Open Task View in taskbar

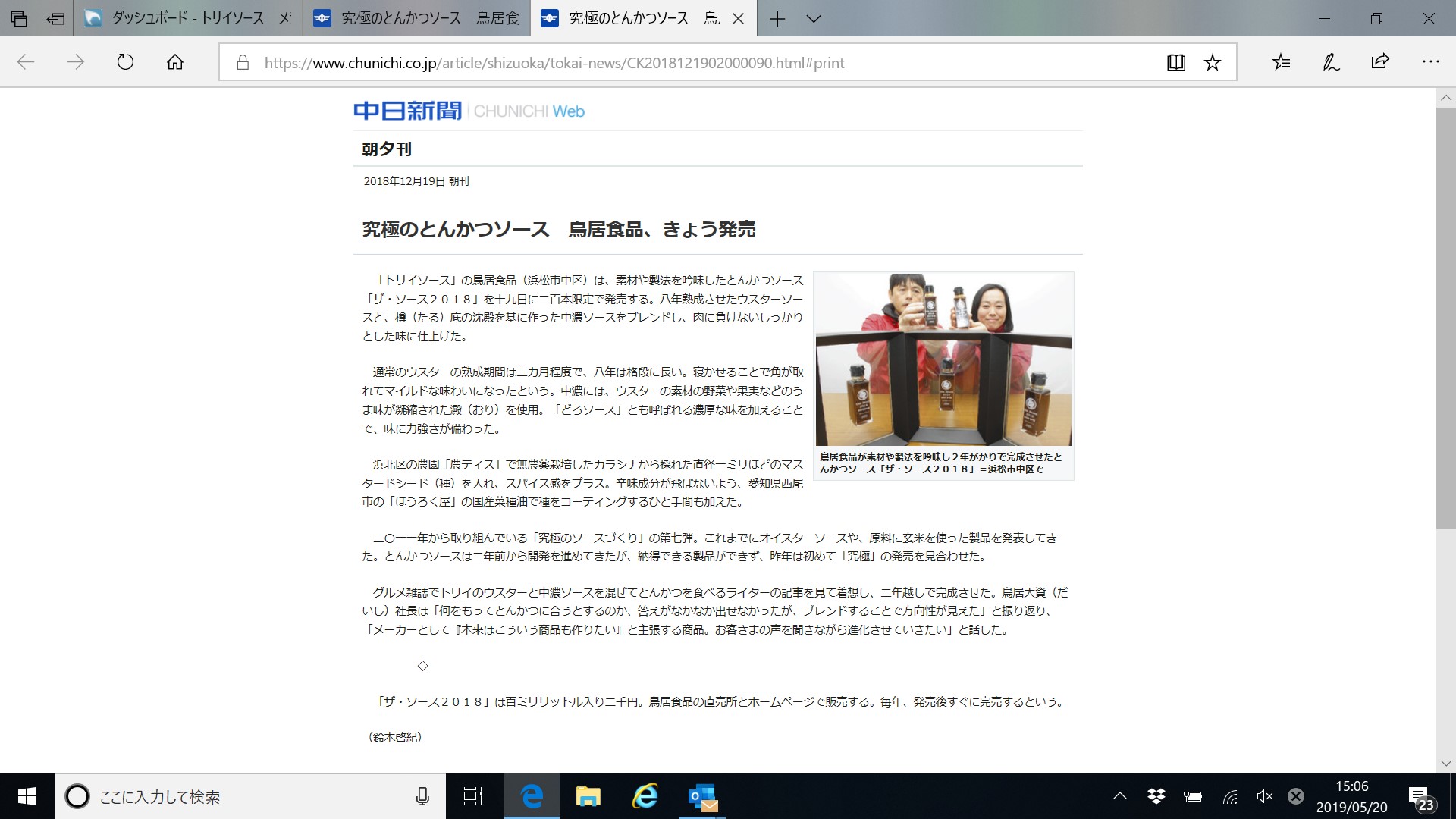coord(473,796)
